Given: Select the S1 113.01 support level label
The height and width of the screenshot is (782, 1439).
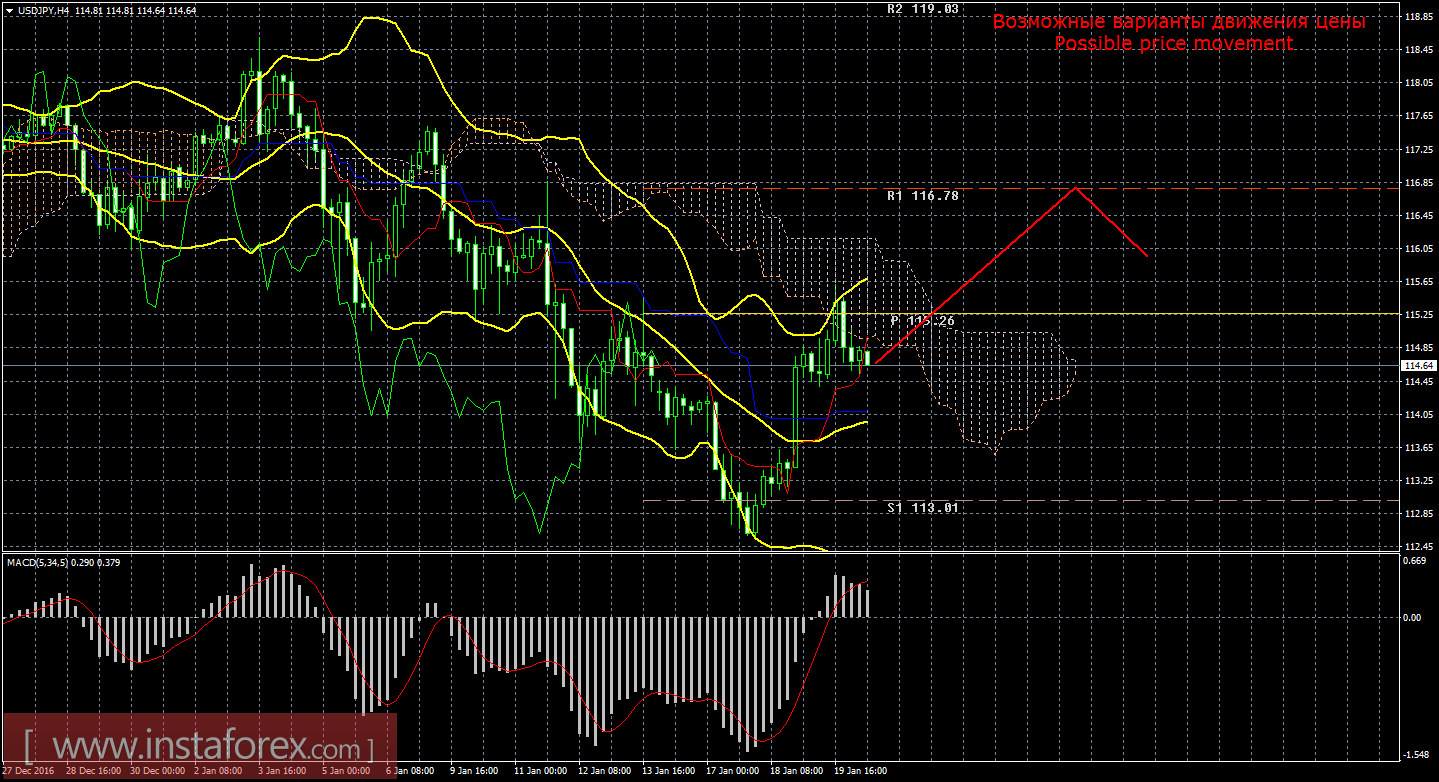Looking at the screenshot, I should [x=922, y=508].
